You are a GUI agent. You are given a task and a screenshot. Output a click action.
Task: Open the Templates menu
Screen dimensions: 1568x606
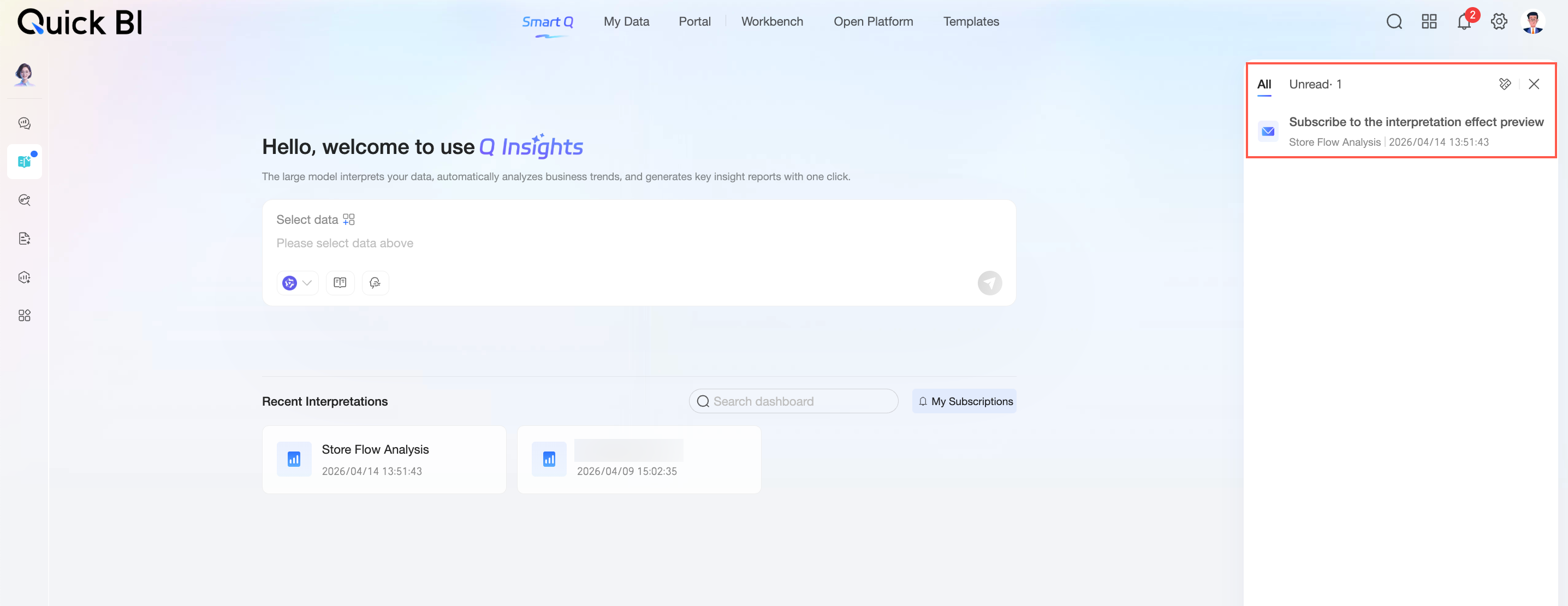point(971,22)
